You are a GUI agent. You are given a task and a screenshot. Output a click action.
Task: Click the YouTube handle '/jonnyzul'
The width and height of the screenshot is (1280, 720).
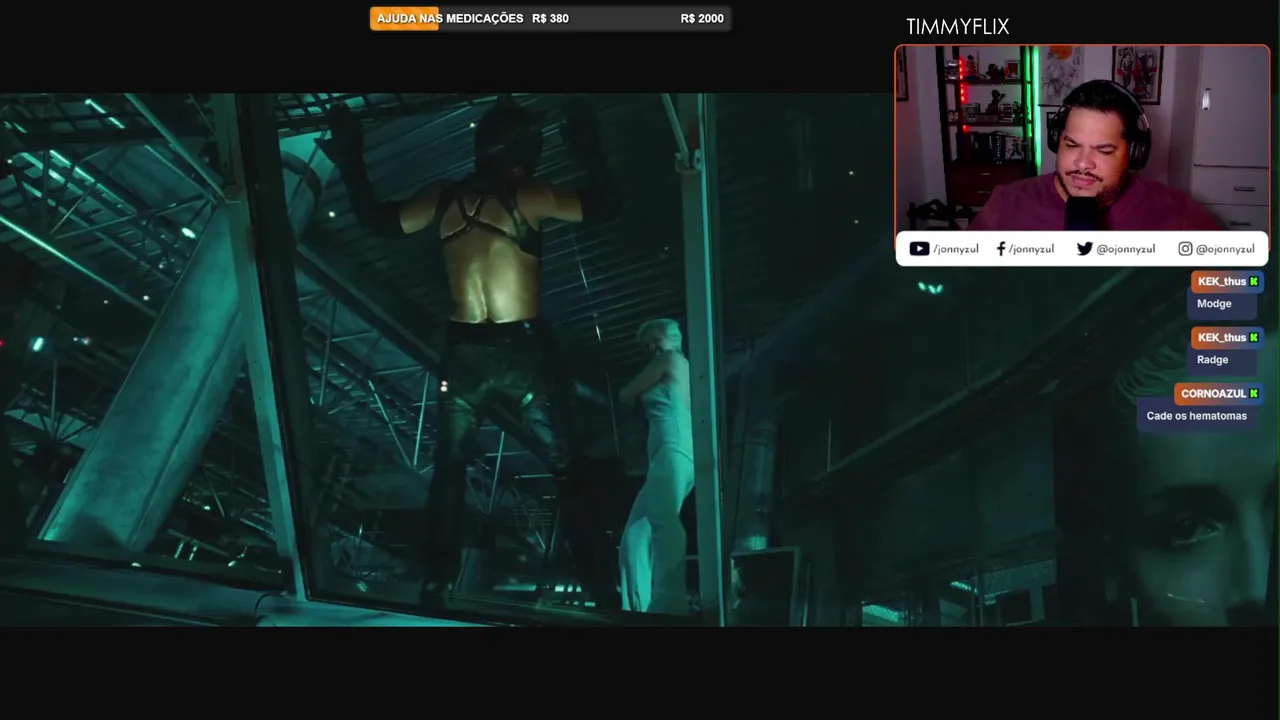956,249
